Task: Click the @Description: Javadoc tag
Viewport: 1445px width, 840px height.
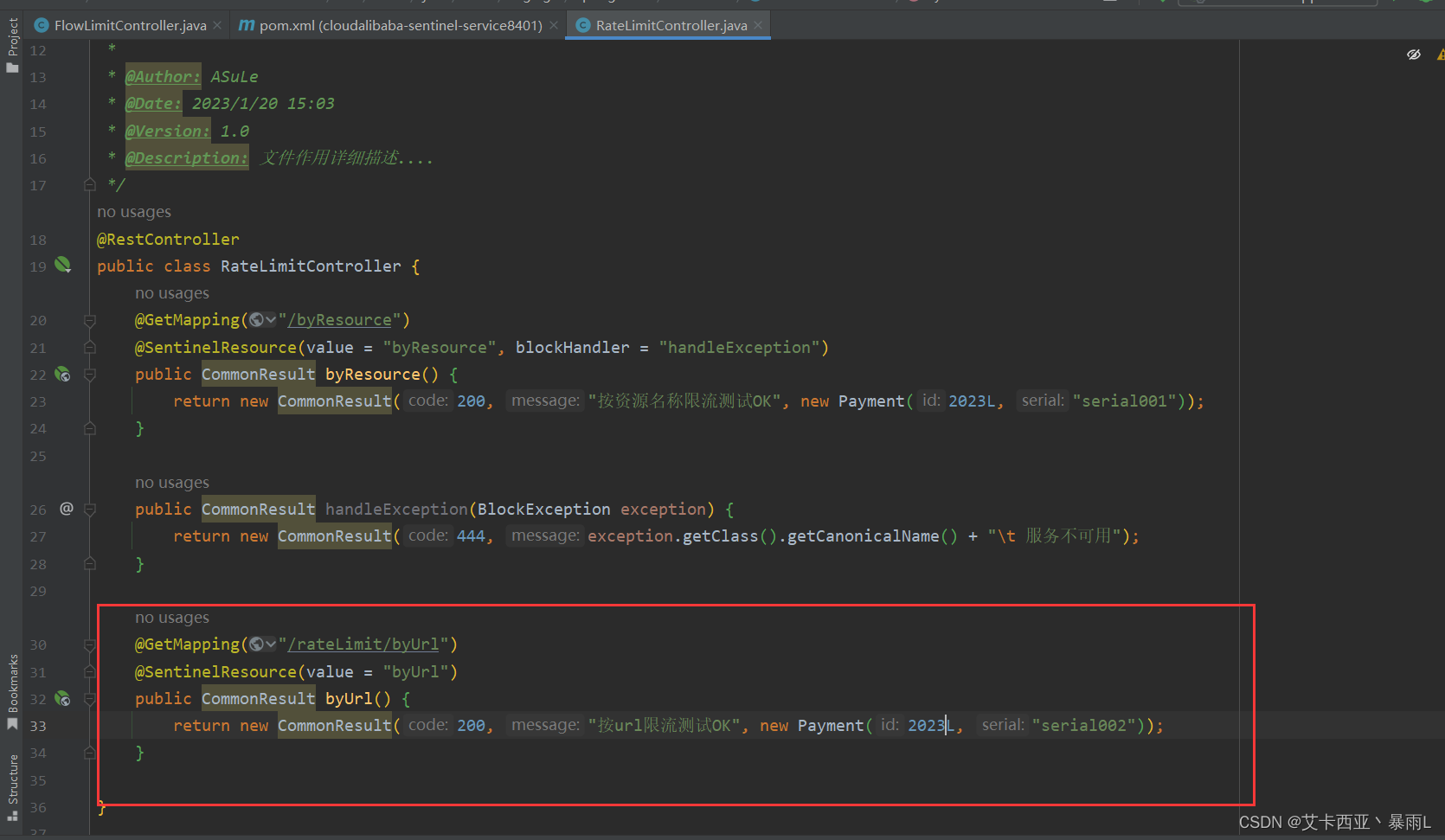Action: coord(187,157)
